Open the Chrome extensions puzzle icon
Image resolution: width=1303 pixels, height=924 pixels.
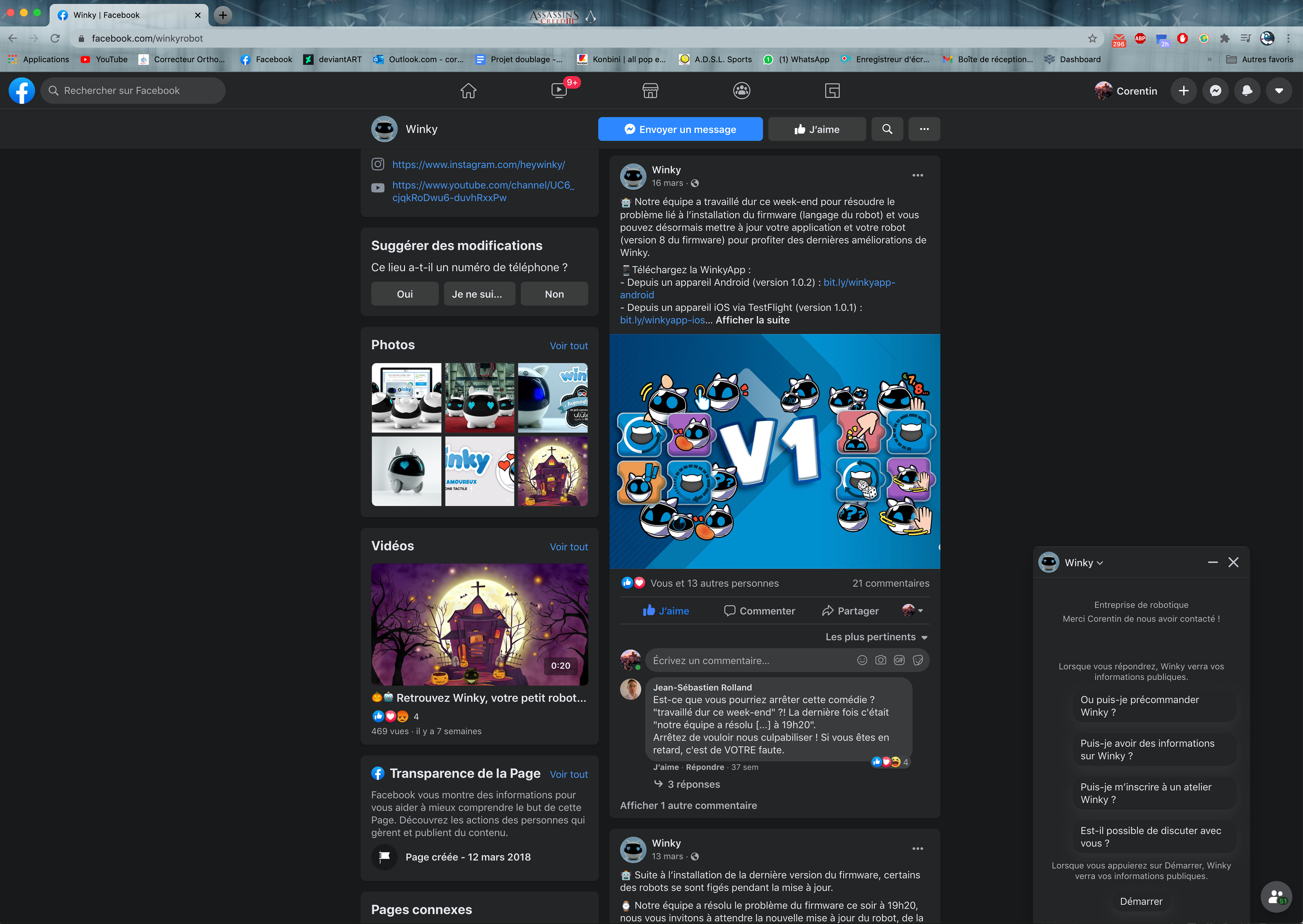click(x=1225, y=38)
